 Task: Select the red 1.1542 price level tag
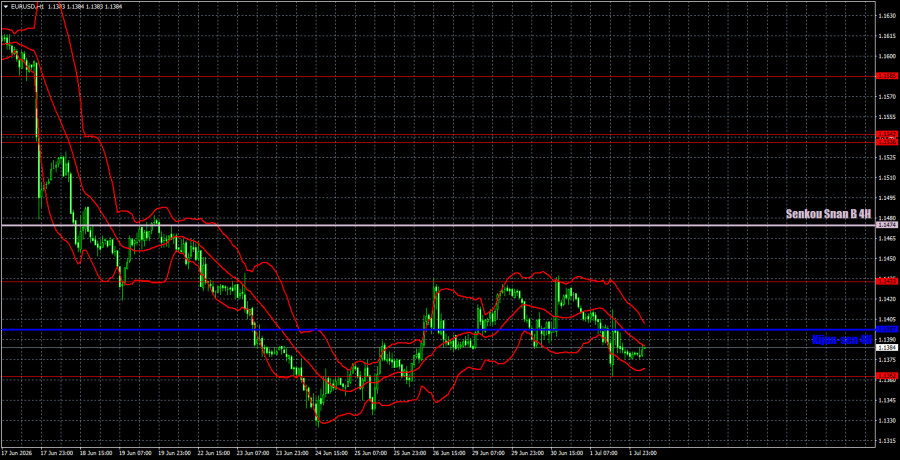tap(883, 134)
